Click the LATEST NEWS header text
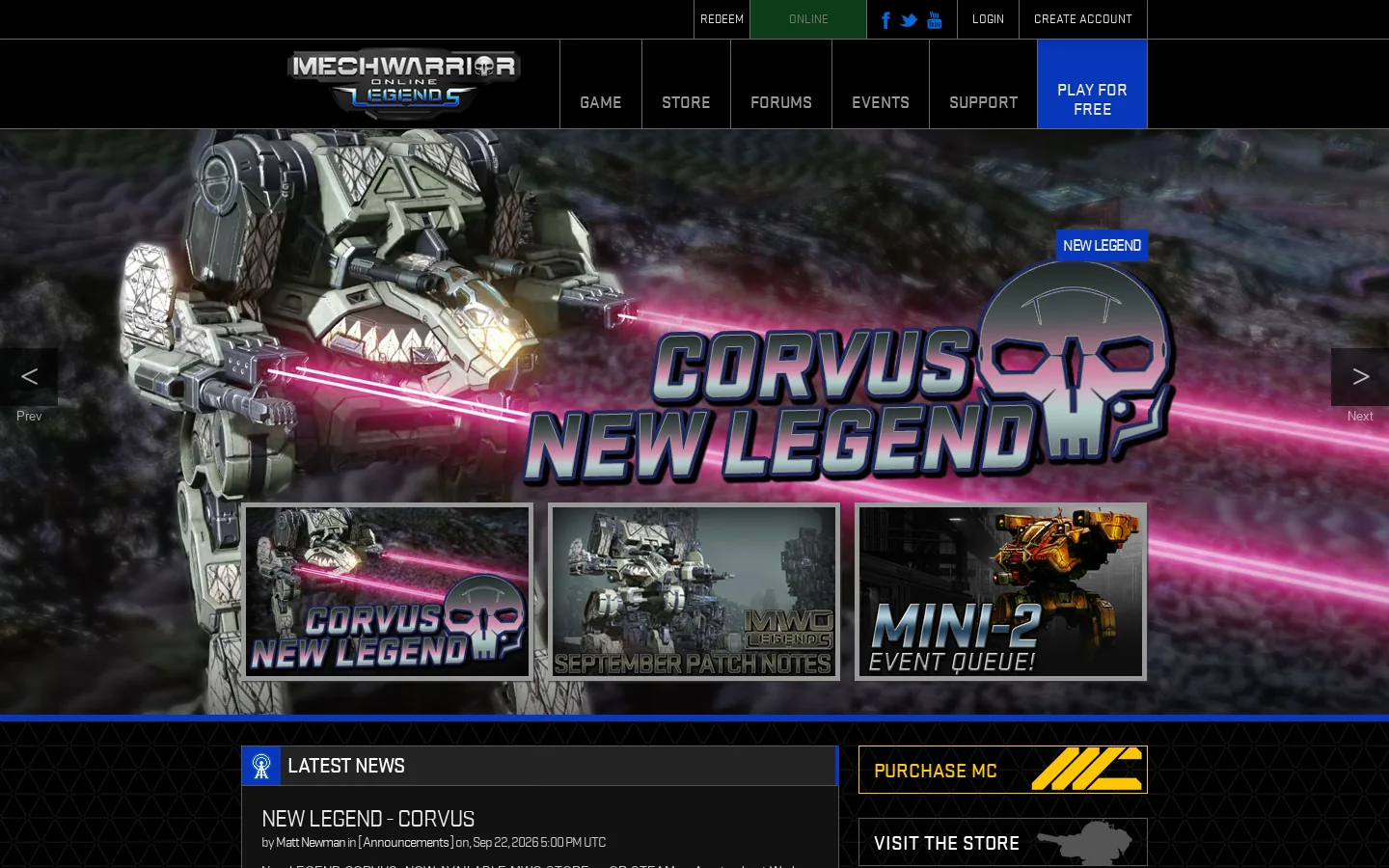 coord(346,766)
